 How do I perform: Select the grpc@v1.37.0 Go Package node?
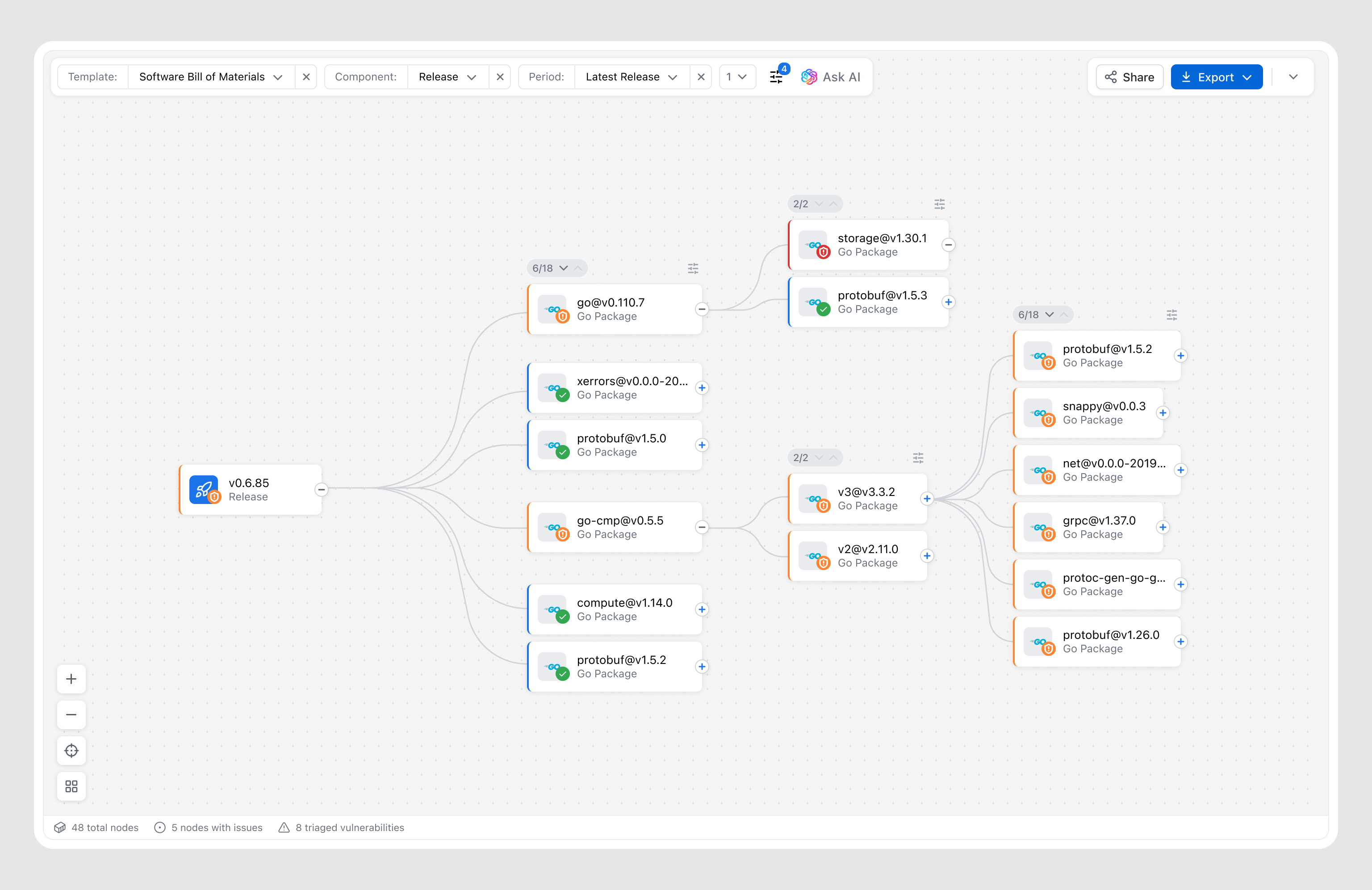click(x=1090, y=527)
